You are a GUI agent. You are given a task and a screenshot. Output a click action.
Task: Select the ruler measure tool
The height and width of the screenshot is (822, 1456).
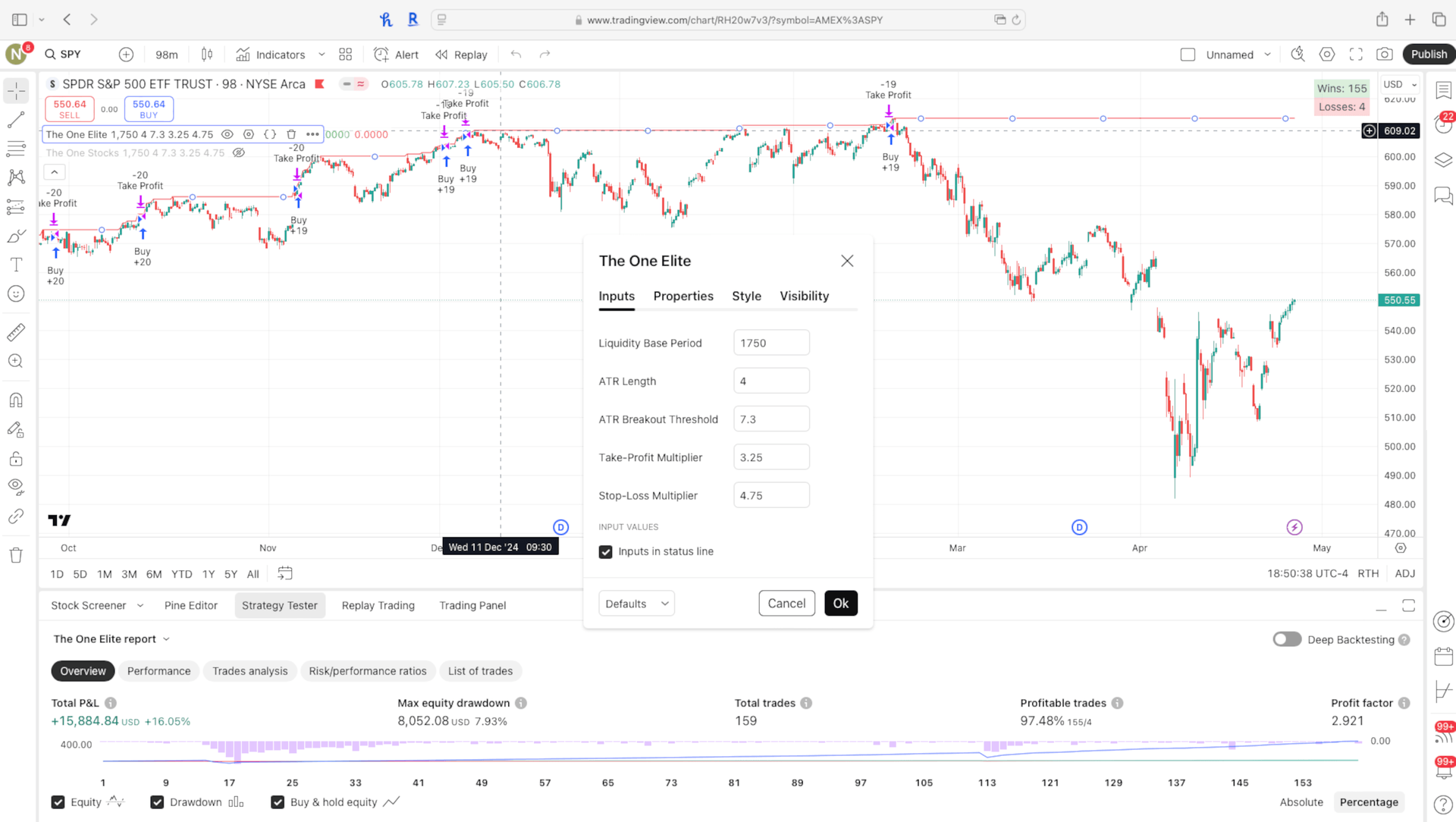click(x=16, y=332)
